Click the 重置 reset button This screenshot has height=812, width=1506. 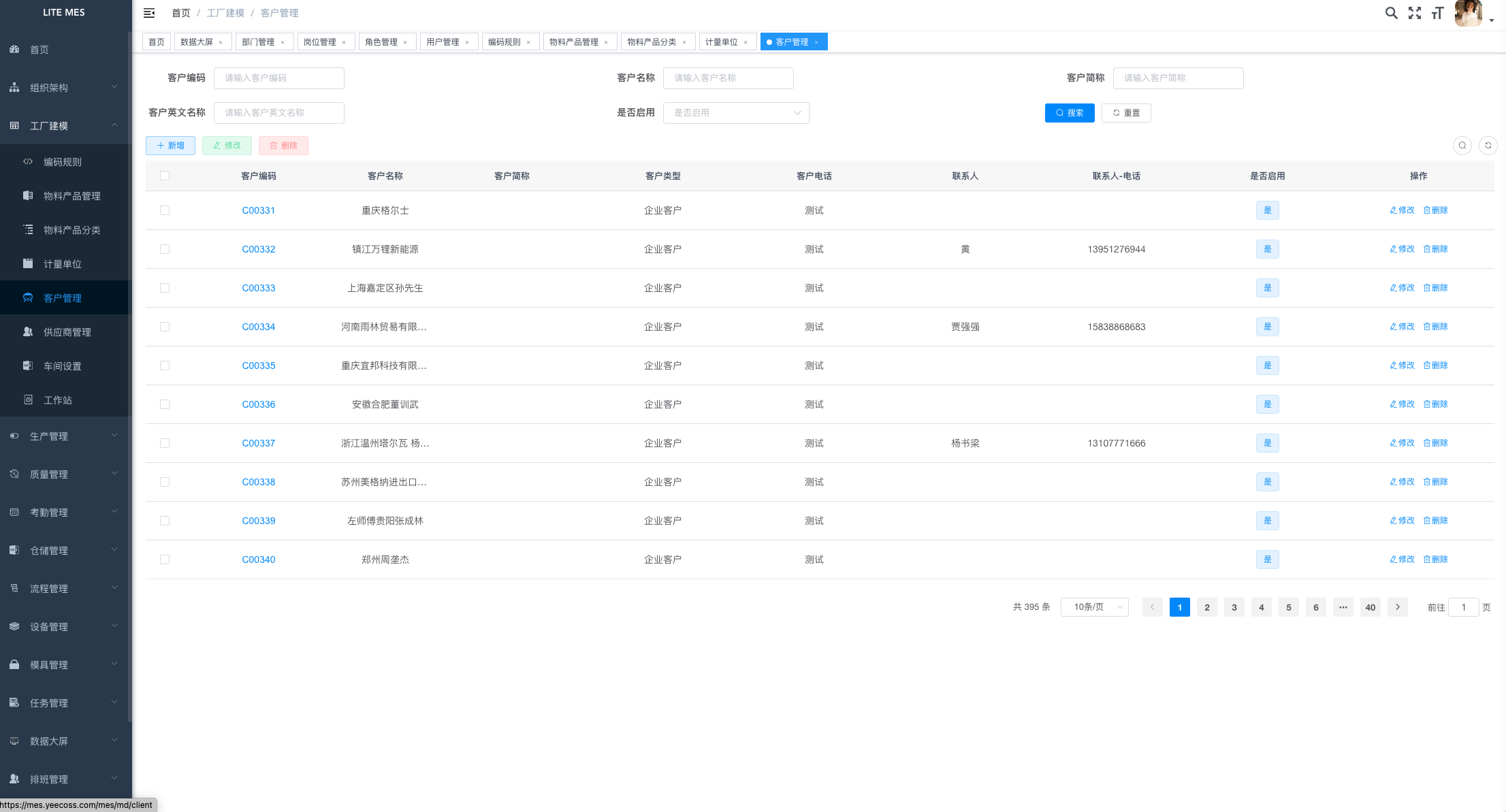pyautogui.click(x=1126, y=113)
